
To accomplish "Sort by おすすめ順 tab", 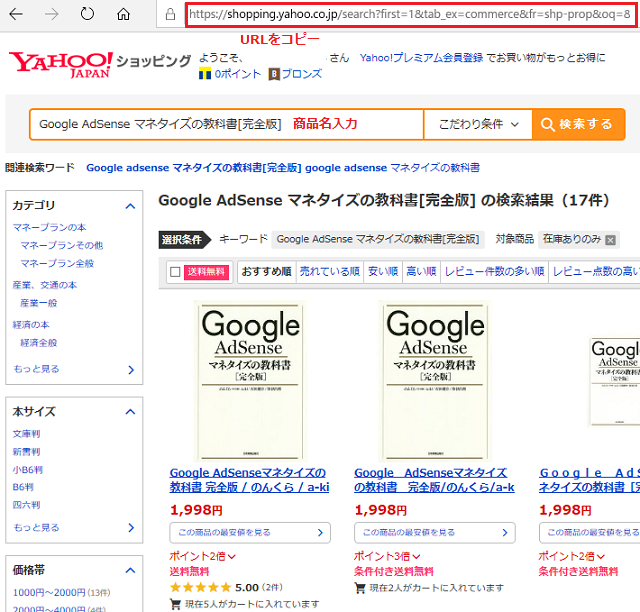I will [x=267, y=272].
